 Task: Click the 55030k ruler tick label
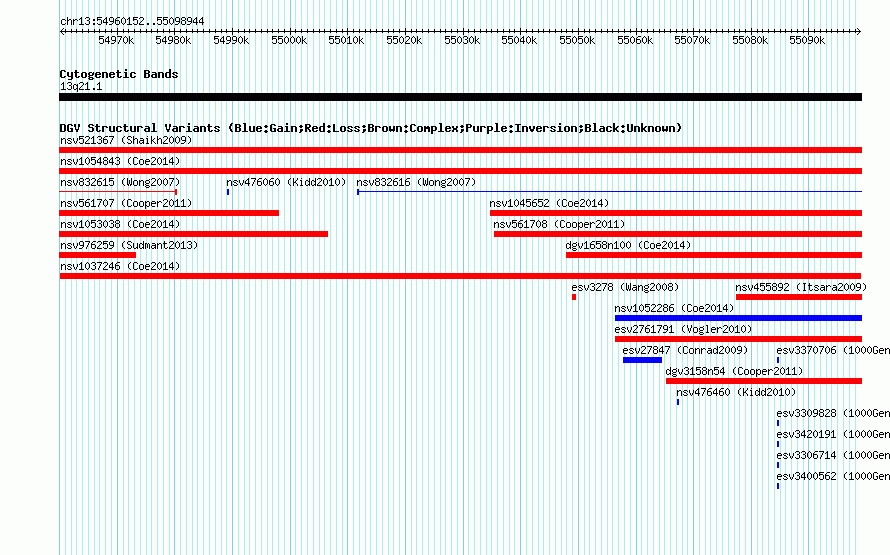pyautogui.click(x=462, y=40)
